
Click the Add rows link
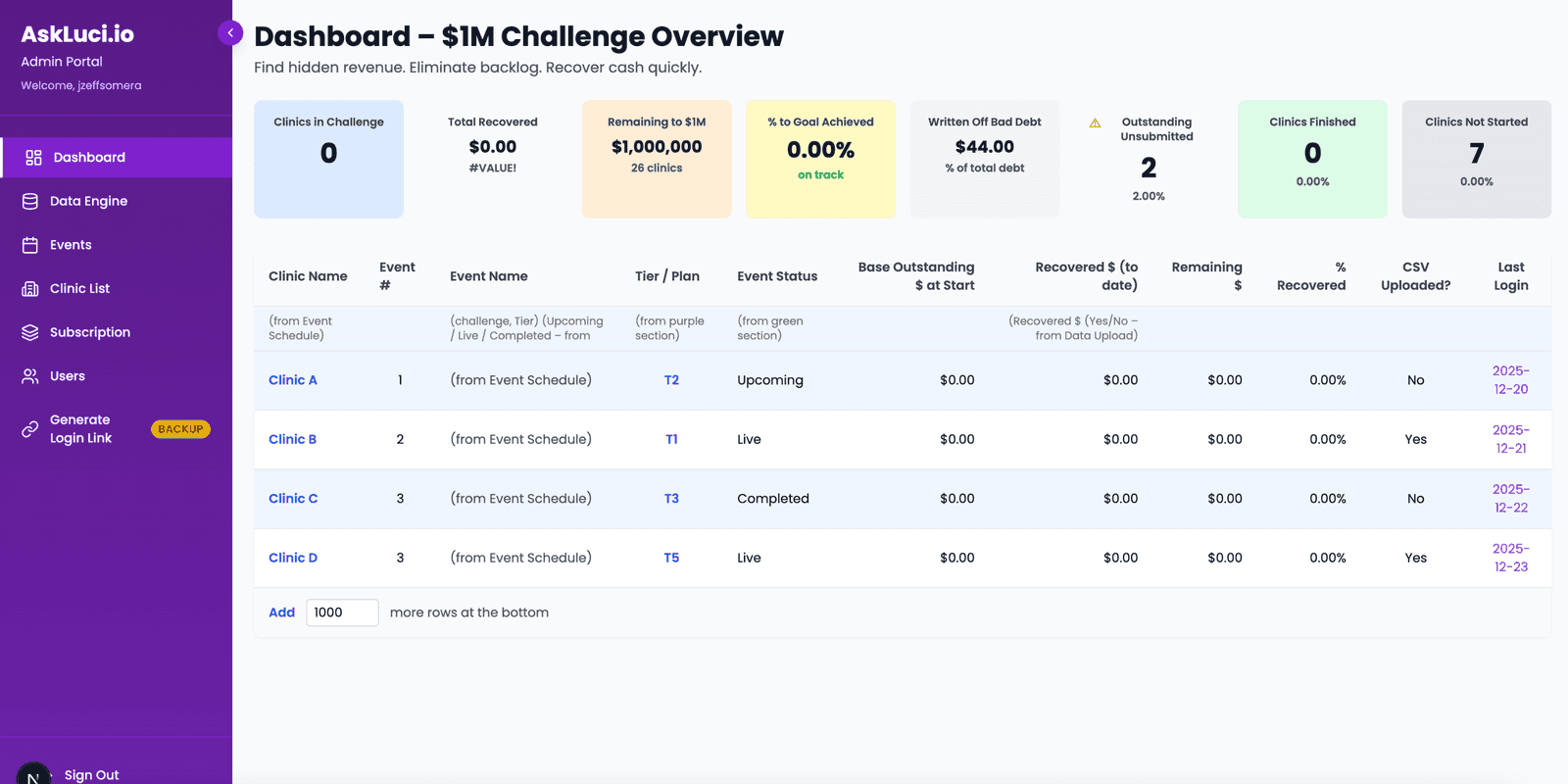click(x=281, y=612)
